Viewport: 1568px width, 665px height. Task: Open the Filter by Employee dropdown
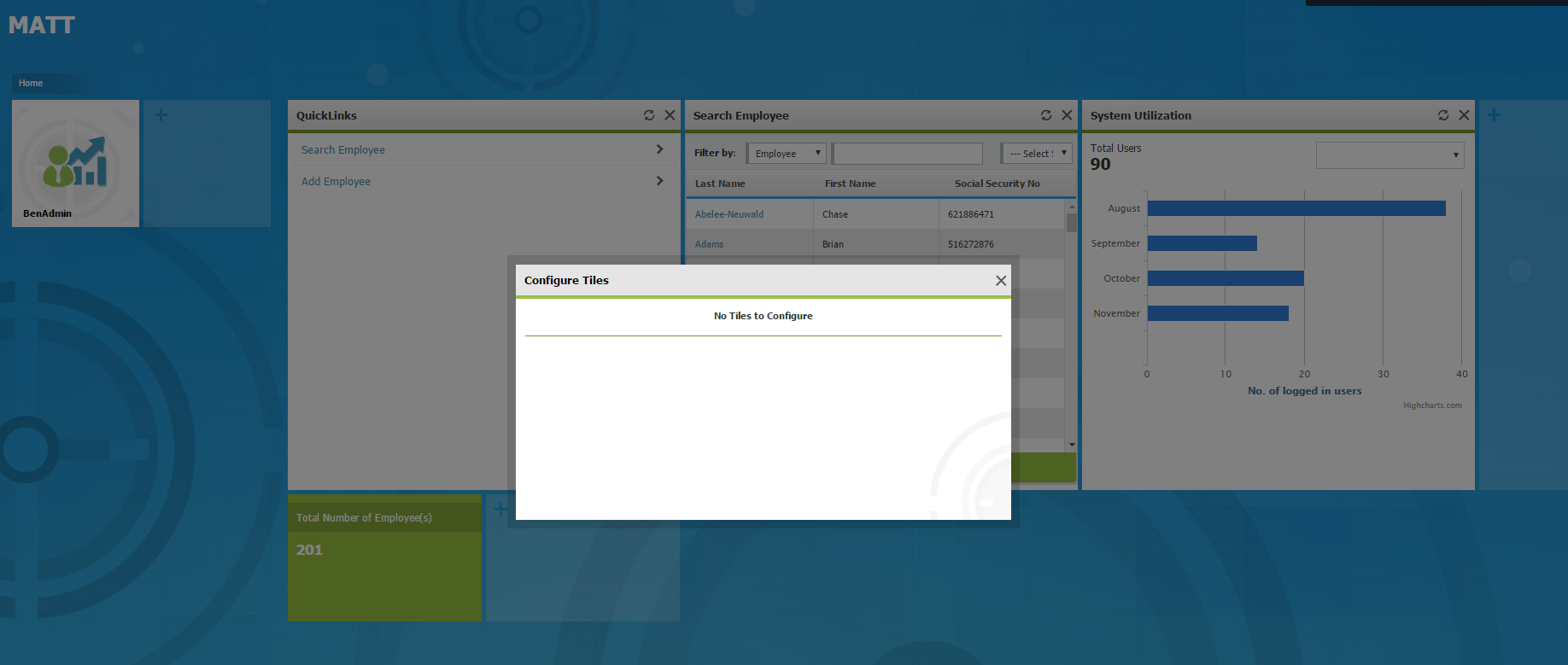coord(787,154)
